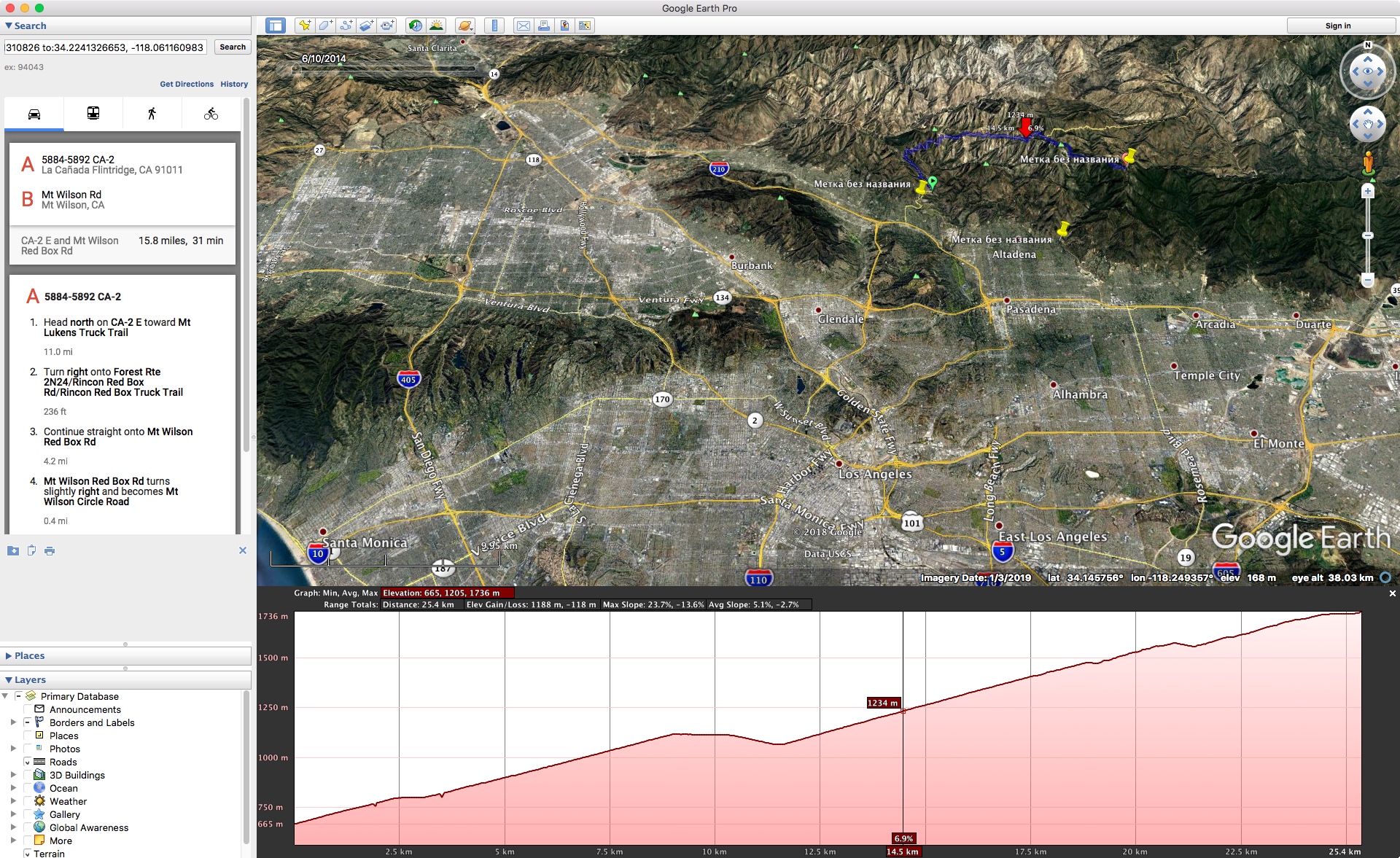The width and height of the screenshot is (1400, 858).
Task: Click the zoom slider handle
Action: (x=1368, y=235)
